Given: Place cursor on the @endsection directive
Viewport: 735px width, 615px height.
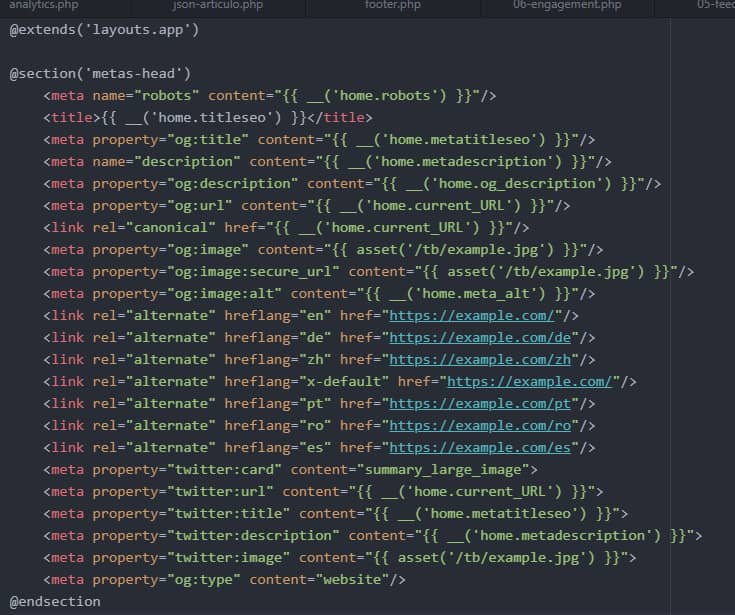Looking at the screenshot, I should click(x=55, y=602).
